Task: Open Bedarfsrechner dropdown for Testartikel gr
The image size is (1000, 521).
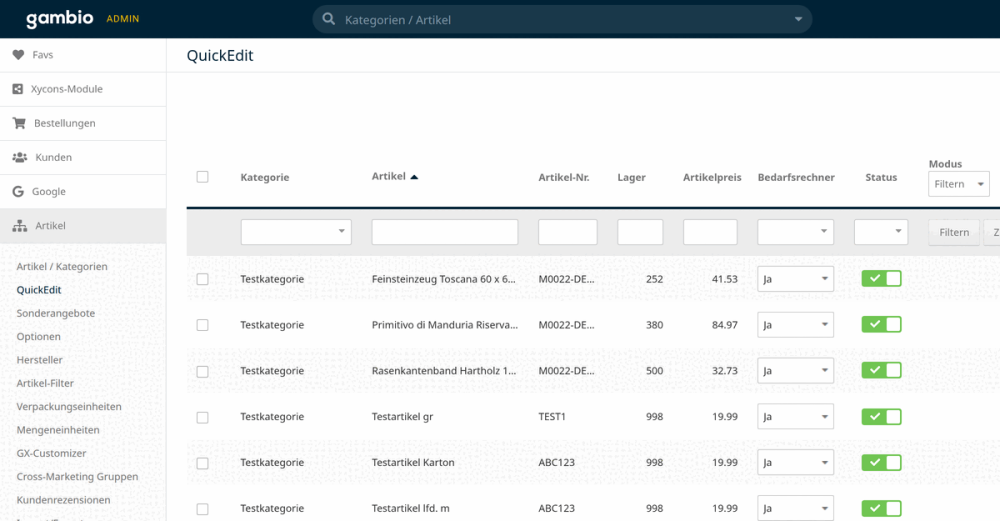Action: tap(795, 416)
